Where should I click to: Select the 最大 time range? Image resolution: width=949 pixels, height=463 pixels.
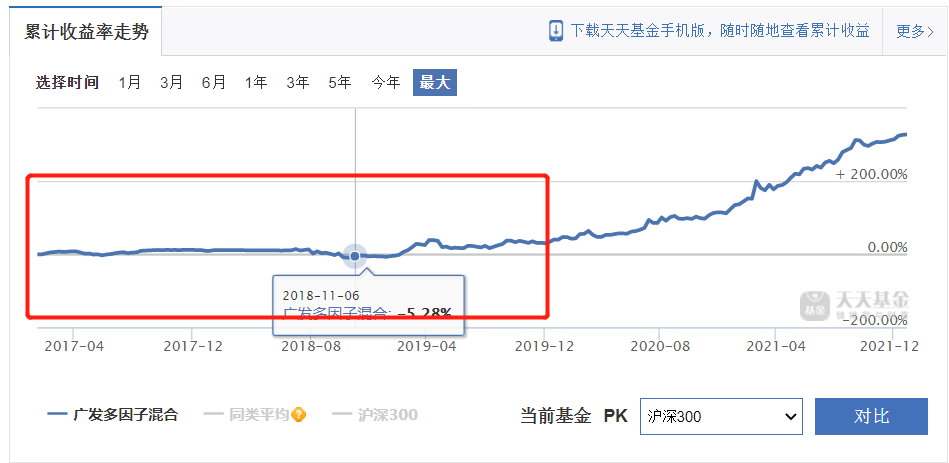(x=435, y=82)
